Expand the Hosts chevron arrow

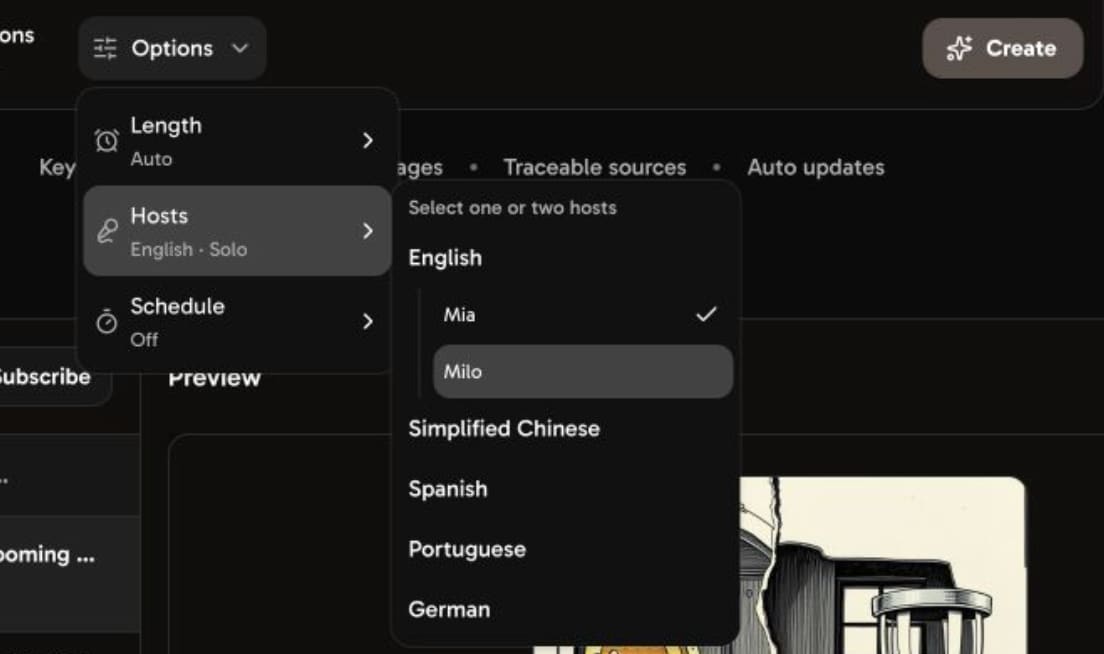(368, 231)
